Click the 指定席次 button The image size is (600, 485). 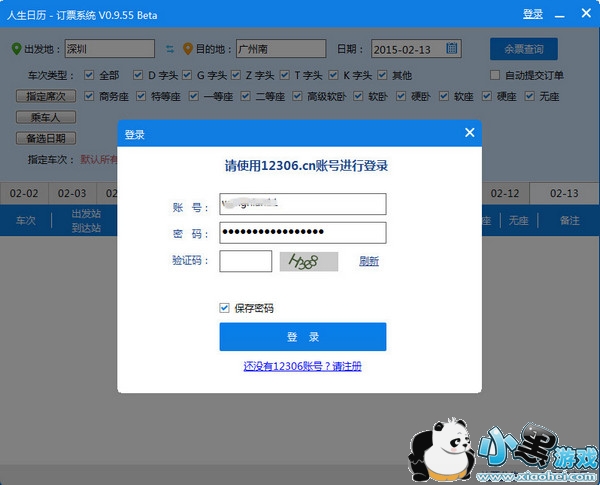[46, 96]
